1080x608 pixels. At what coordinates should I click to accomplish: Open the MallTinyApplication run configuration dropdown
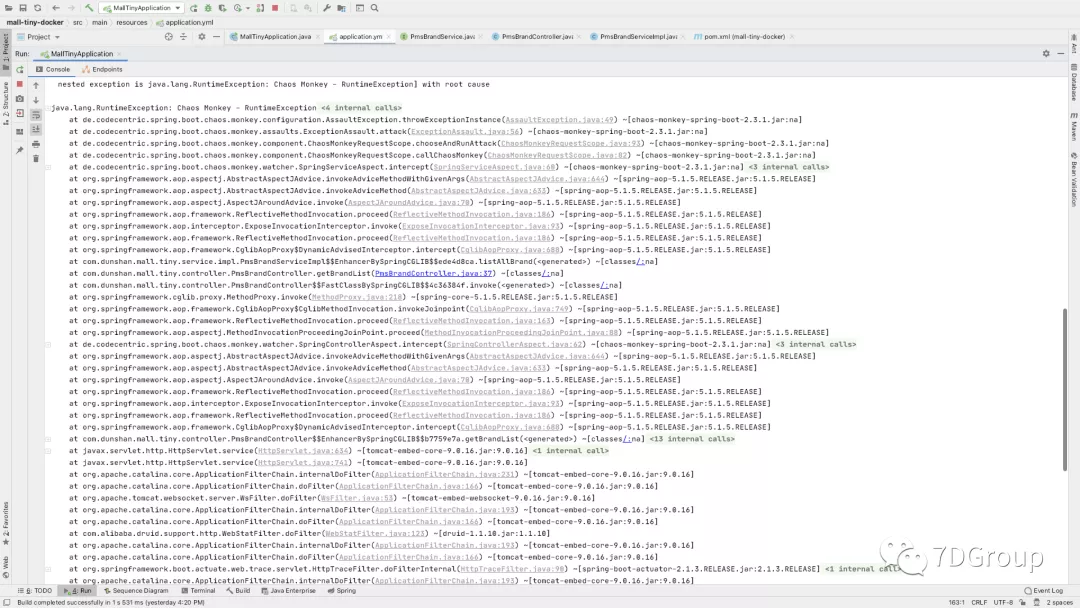(x=142, y=8)
